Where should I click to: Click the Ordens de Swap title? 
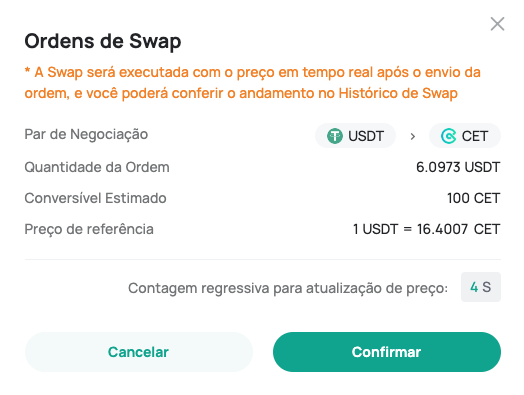pos(103,41)
